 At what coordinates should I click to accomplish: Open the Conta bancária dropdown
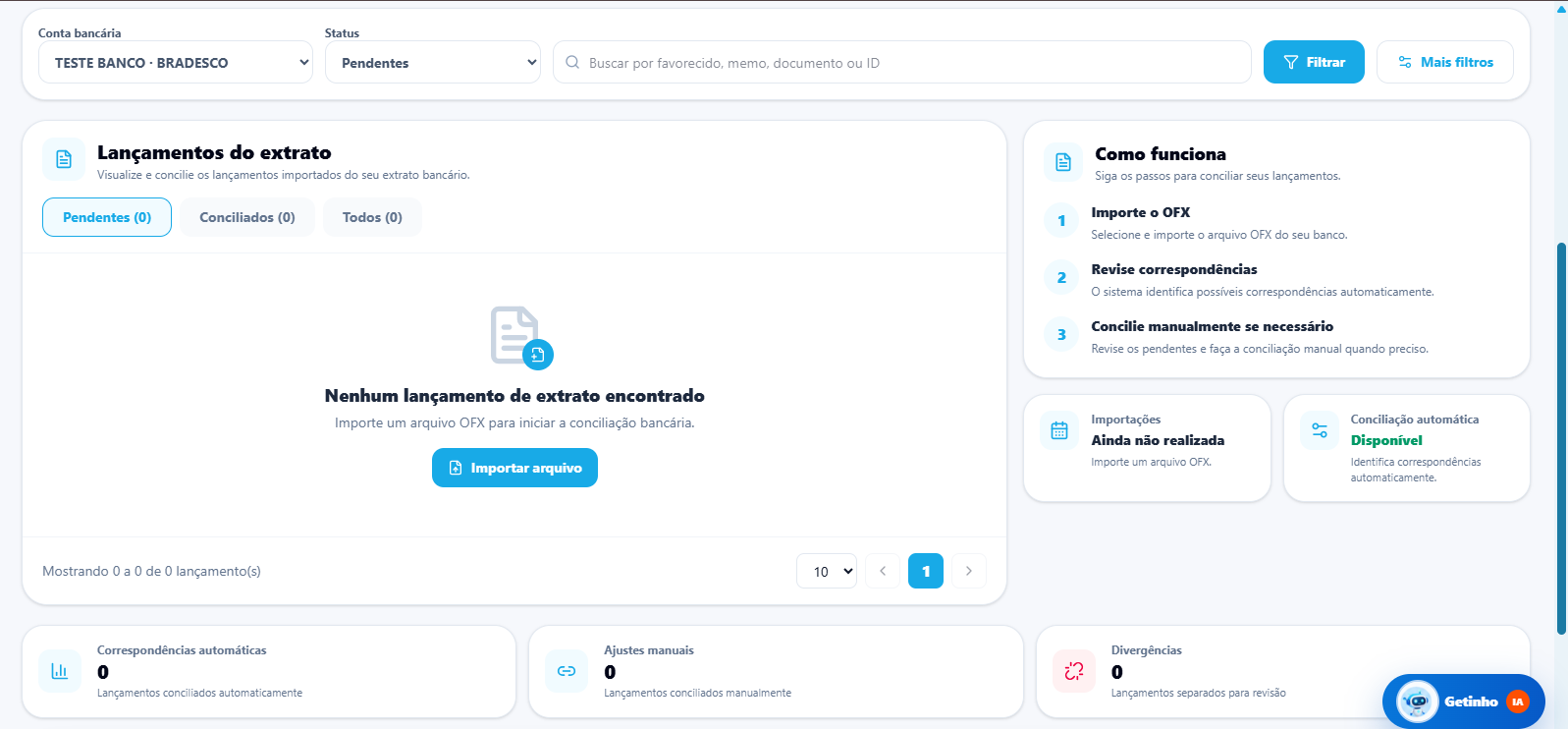pyautogui.click(x=176, y=62)
